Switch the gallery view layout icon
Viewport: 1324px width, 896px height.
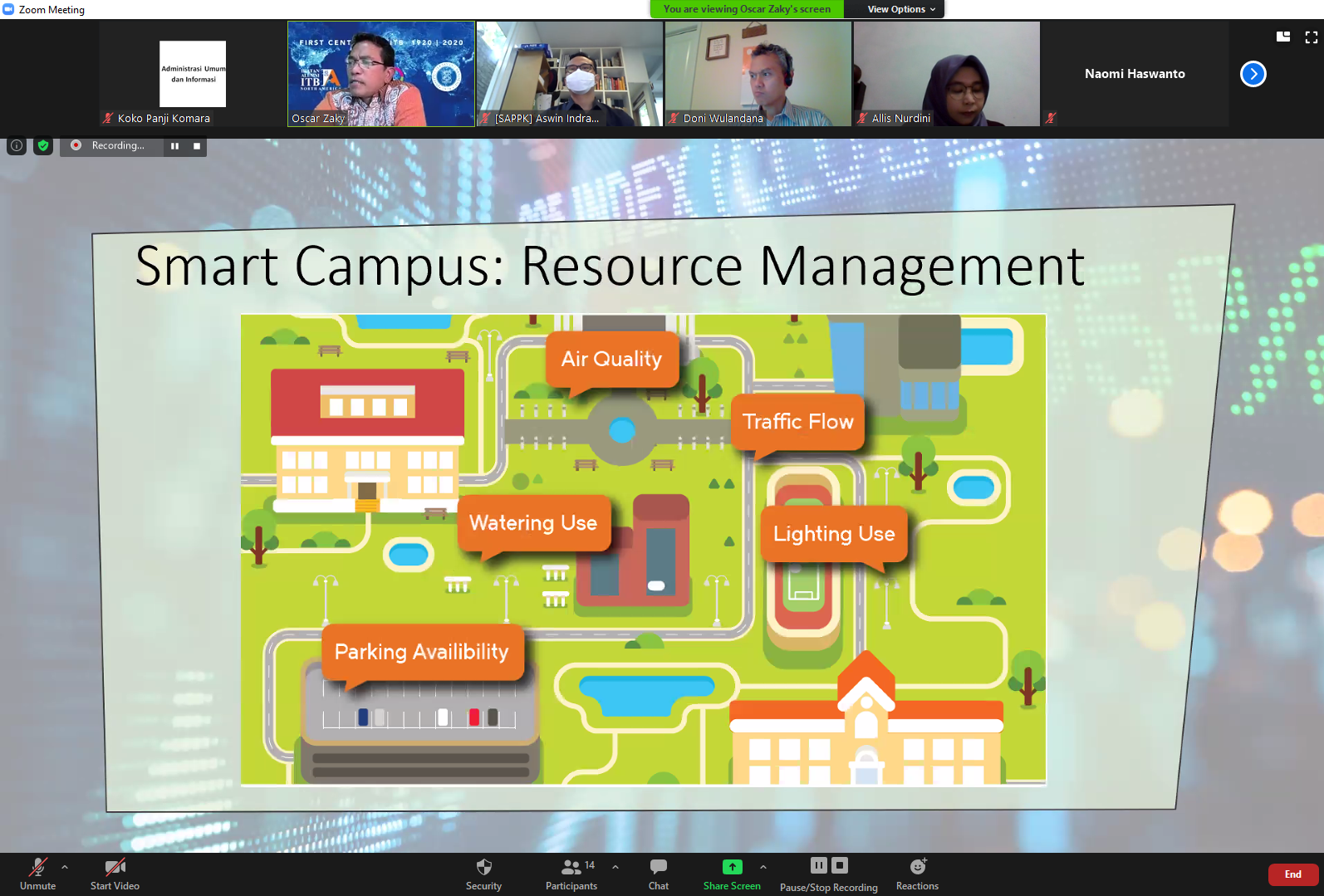tap(1283, 37)
